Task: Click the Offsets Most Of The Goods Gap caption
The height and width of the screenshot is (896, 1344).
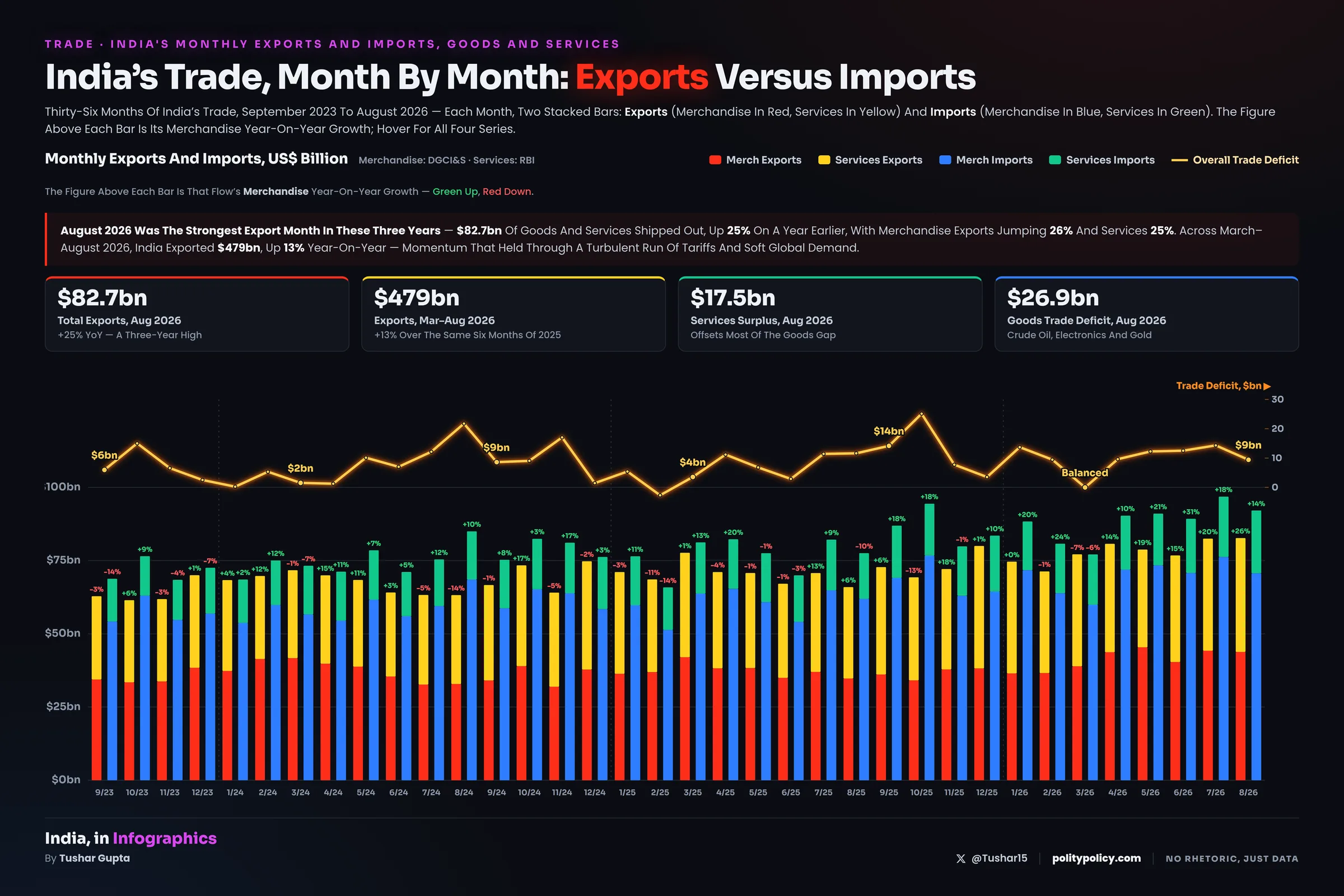Action: click(763, 335)
